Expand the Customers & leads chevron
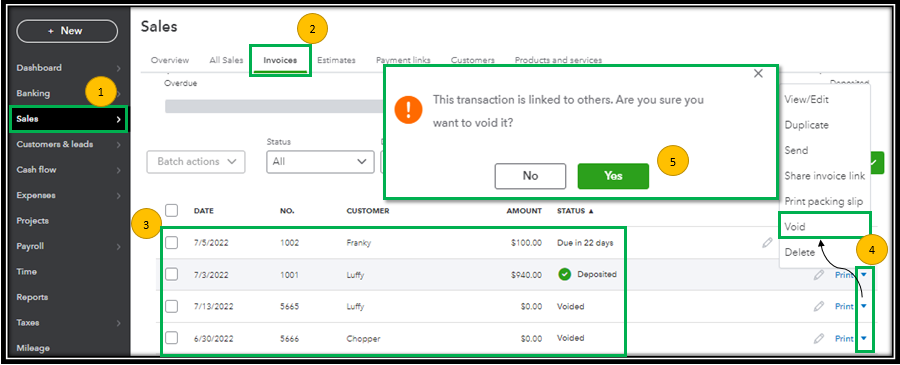 coord(119,145)
